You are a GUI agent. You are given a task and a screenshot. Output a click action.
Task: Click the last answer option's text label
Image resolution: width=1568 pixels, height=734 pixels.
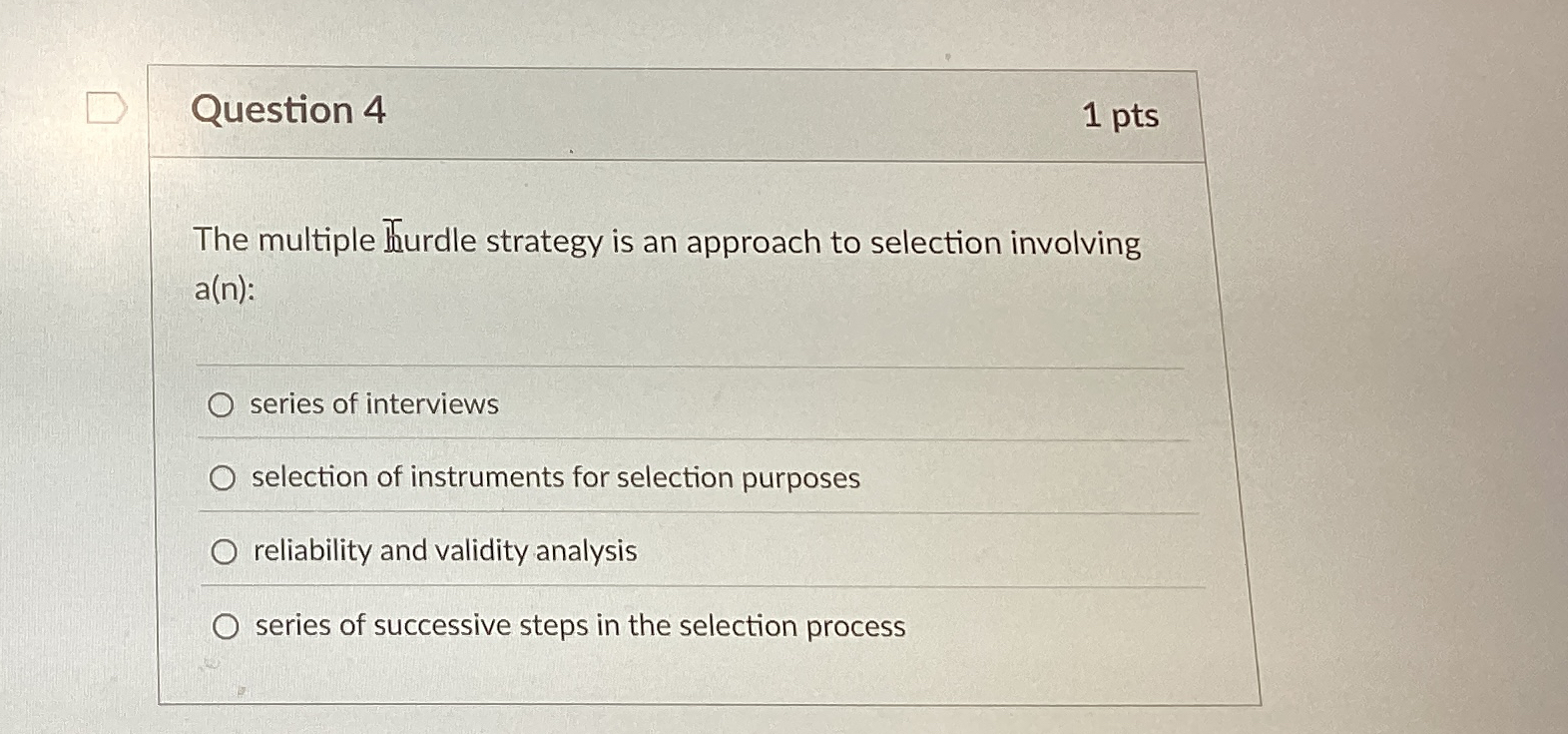coord(577,626)
